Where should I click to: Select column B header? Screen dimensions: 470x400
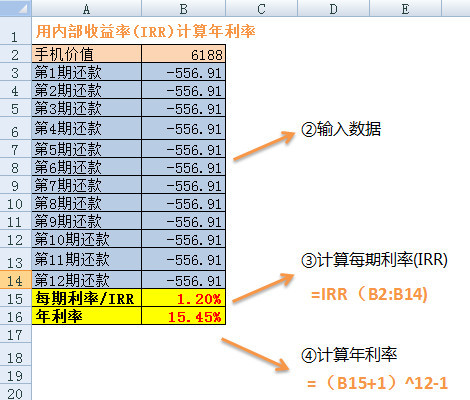pyautogui.click(x=184, y=8)
